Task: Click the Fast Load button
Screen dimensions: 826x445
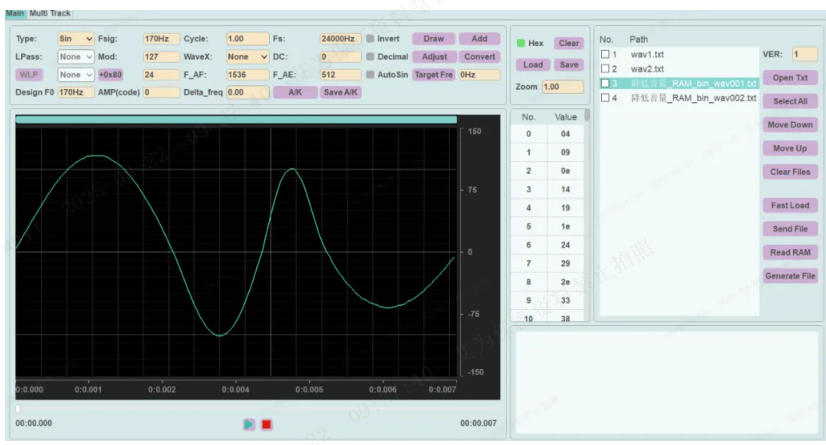Action: coord(790,205)
